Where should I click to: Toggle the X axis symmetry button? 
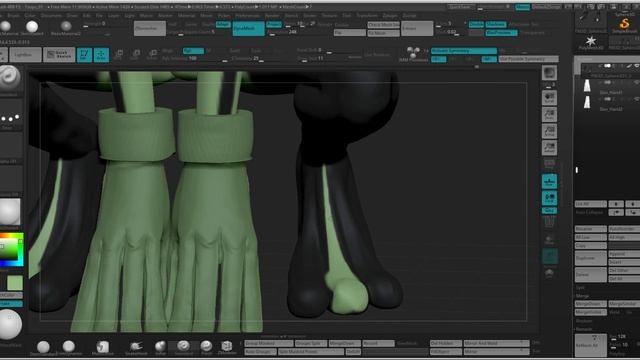point(438,59)
